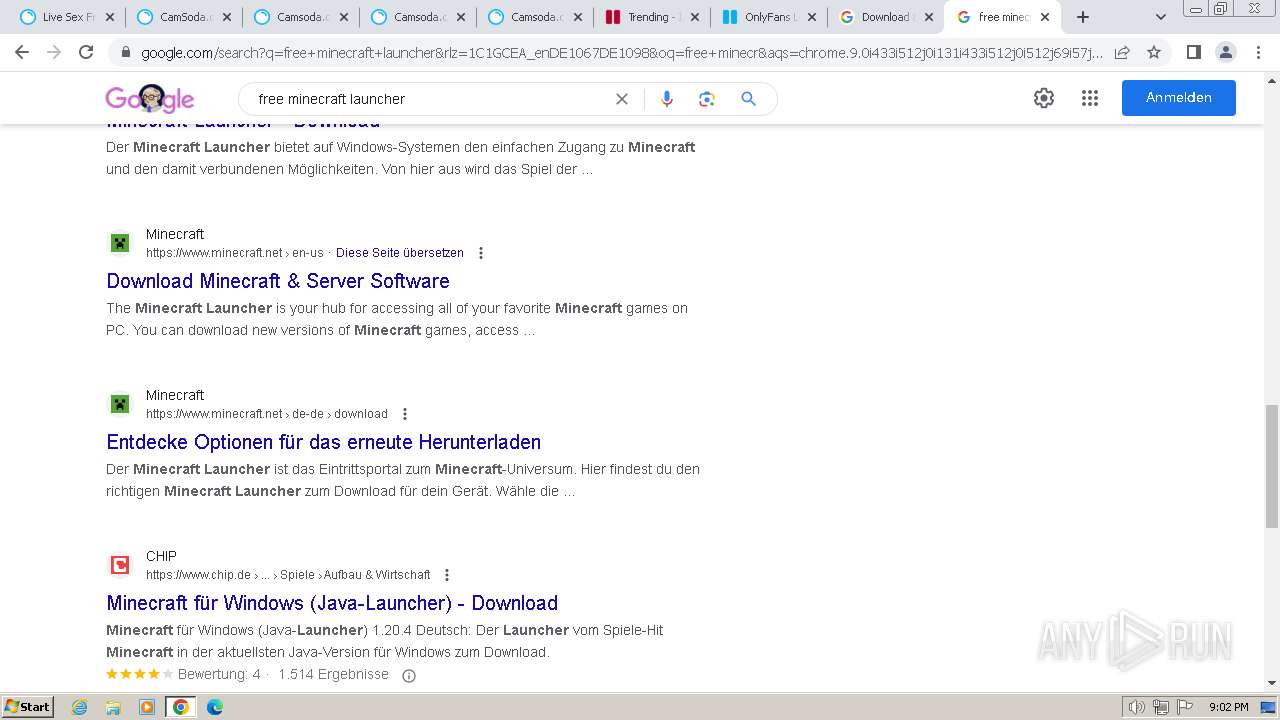Launch Internet Explorer from the taskbar
The image size is (1280, 720).
[x=80, y=707]
